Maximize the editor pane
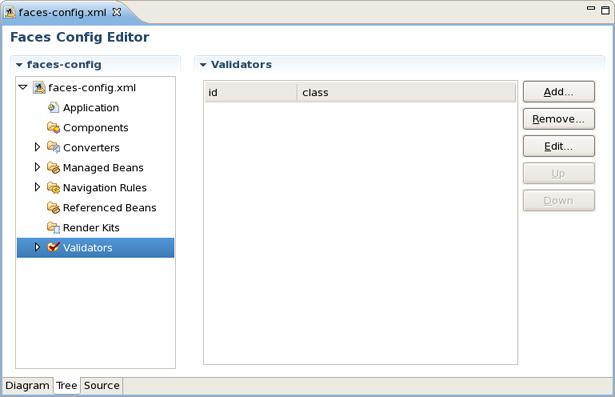 [x=605, y=10]
